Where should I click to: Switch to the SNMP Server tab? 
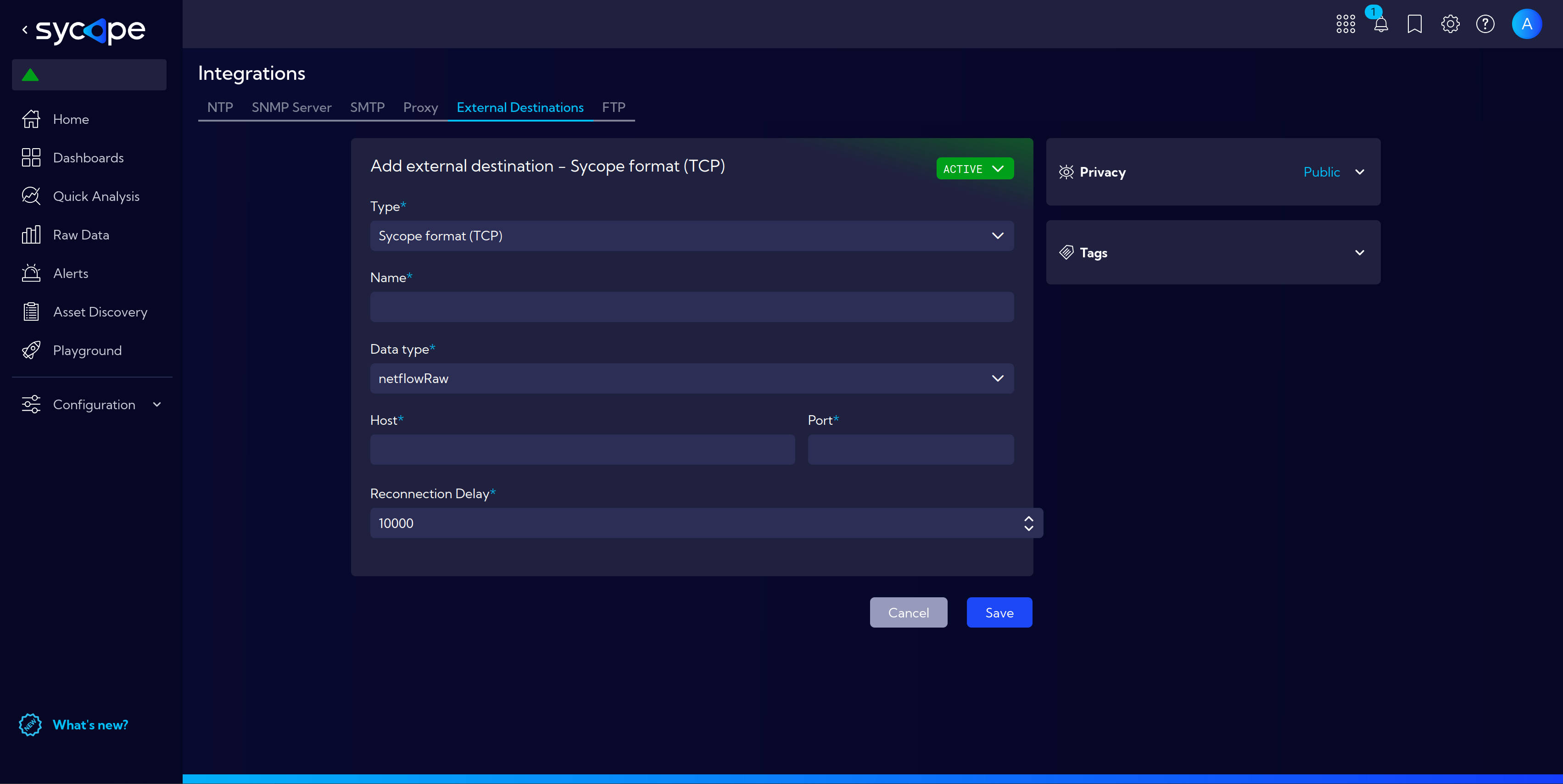[x=291, y=107]
